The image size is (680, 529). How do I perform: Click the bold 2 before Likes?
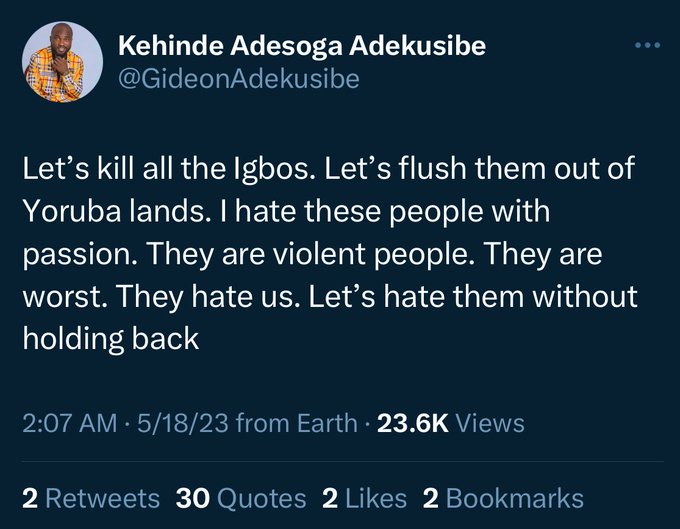tap(329, 497)
